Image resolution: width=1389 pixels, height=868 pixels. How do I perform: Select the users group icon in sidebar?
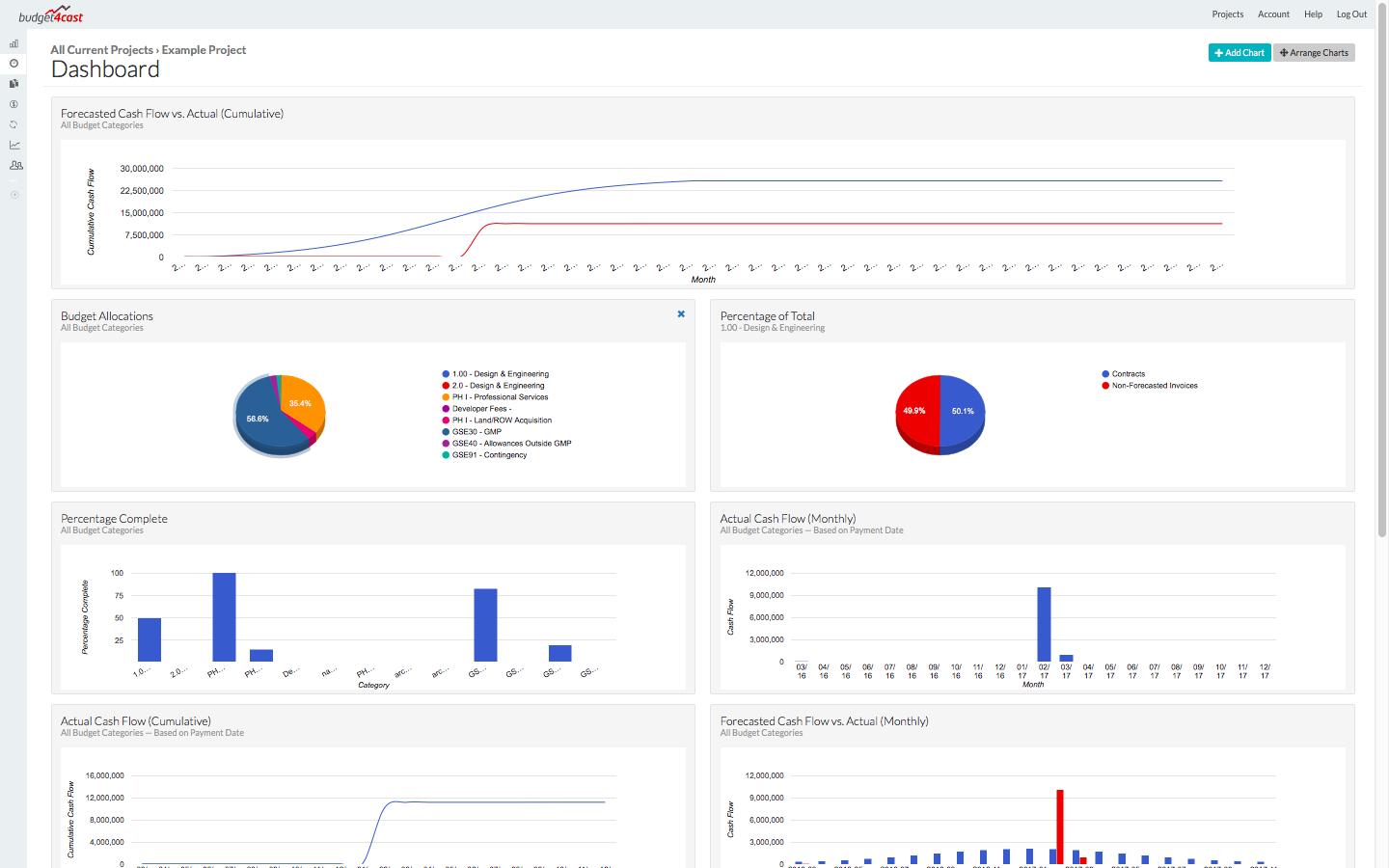15,165
